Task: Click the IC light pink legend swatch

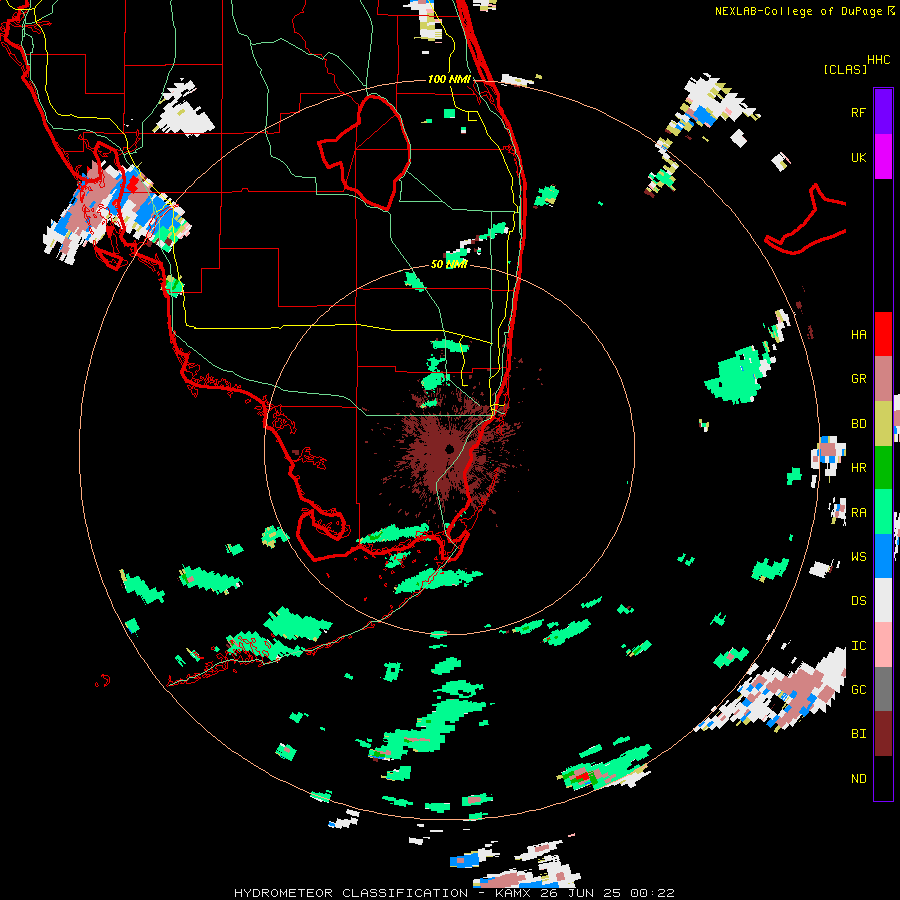Action: click(883, 645)
